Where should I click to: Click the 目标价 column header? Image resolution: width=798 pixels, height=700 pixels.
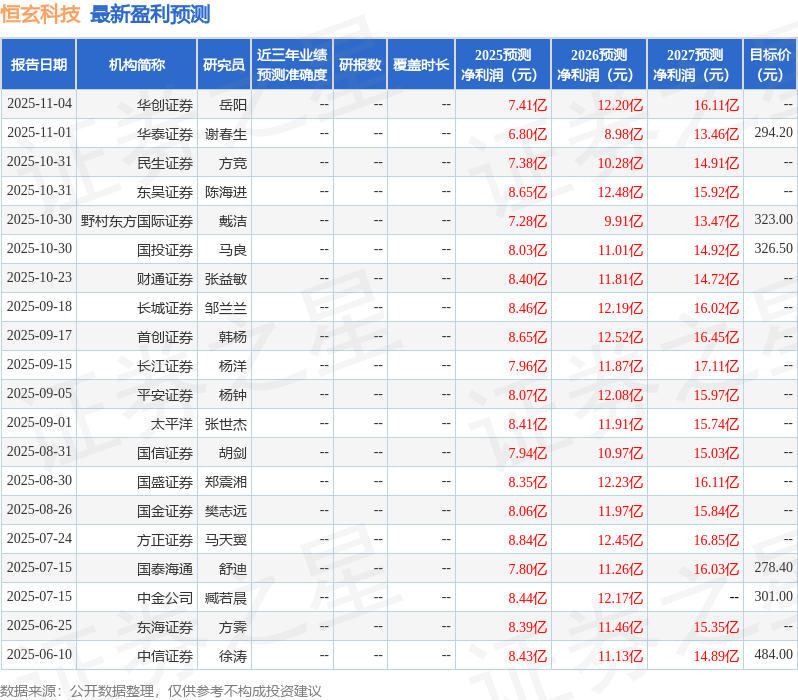(770, 65)
